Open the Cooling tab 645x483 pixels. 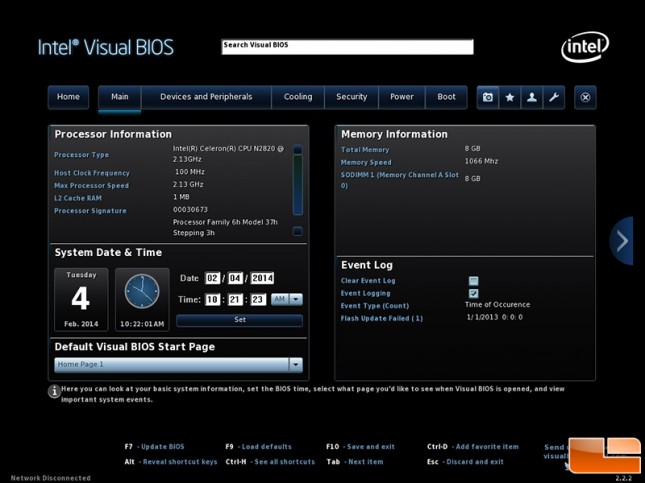[298, 97]
